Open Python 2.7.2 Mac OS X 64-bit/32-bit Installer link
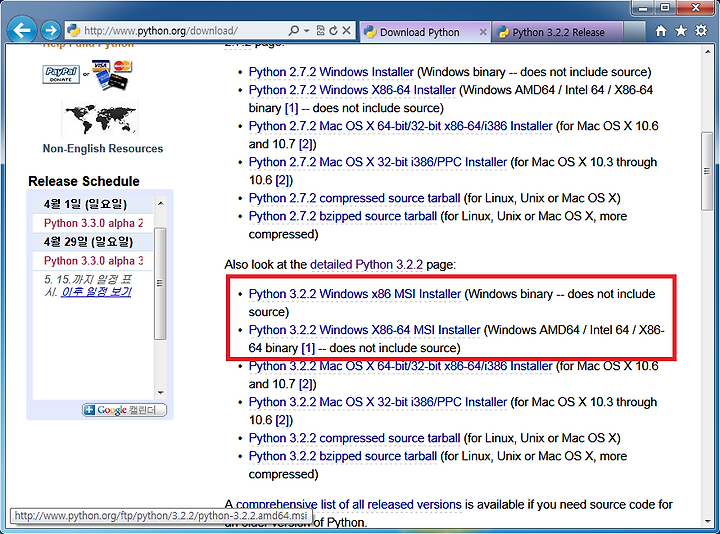720x534 pixels. tap(400, 126)
